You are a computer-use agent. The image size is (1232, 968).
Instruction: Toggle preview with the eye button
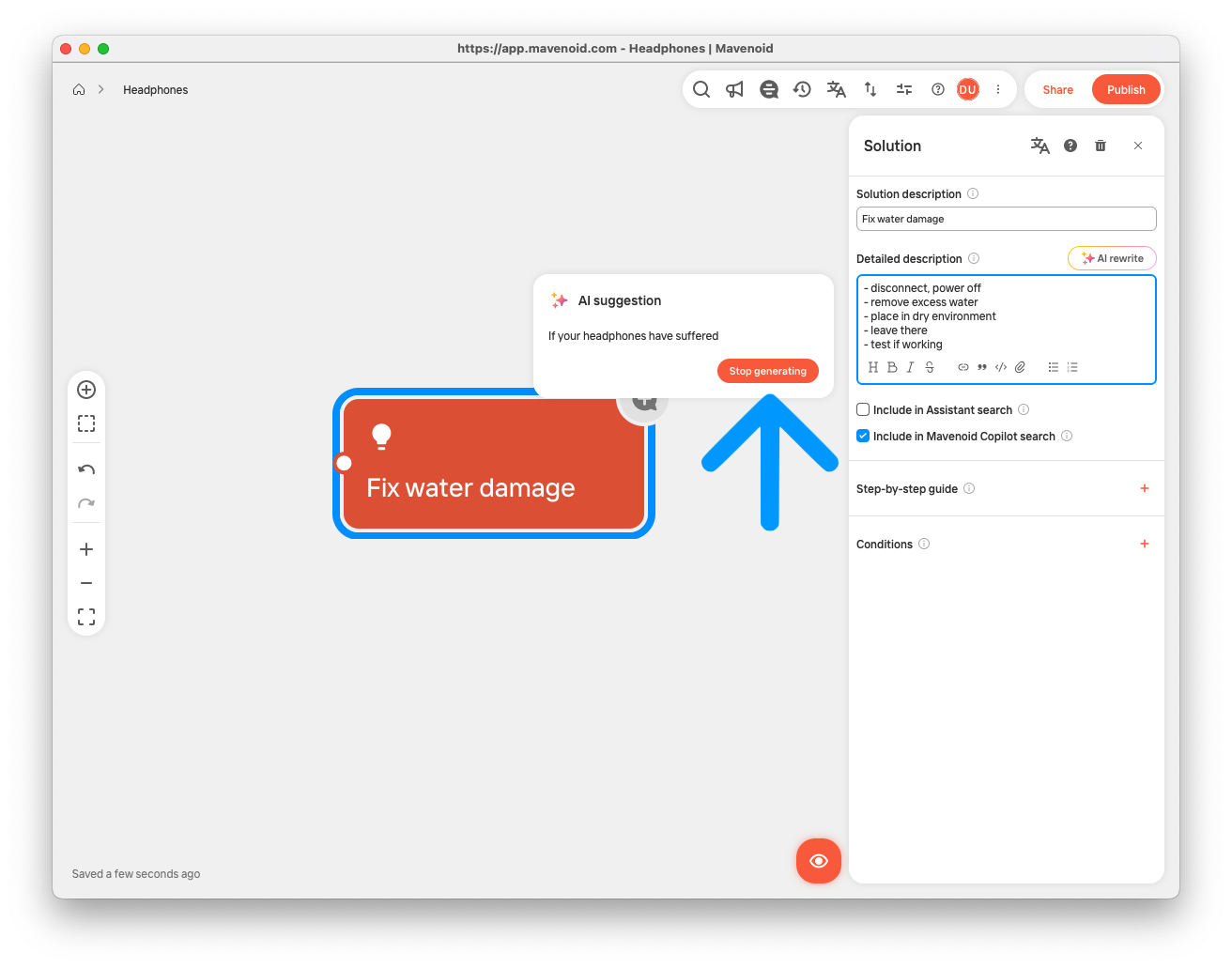pos(819,861)
